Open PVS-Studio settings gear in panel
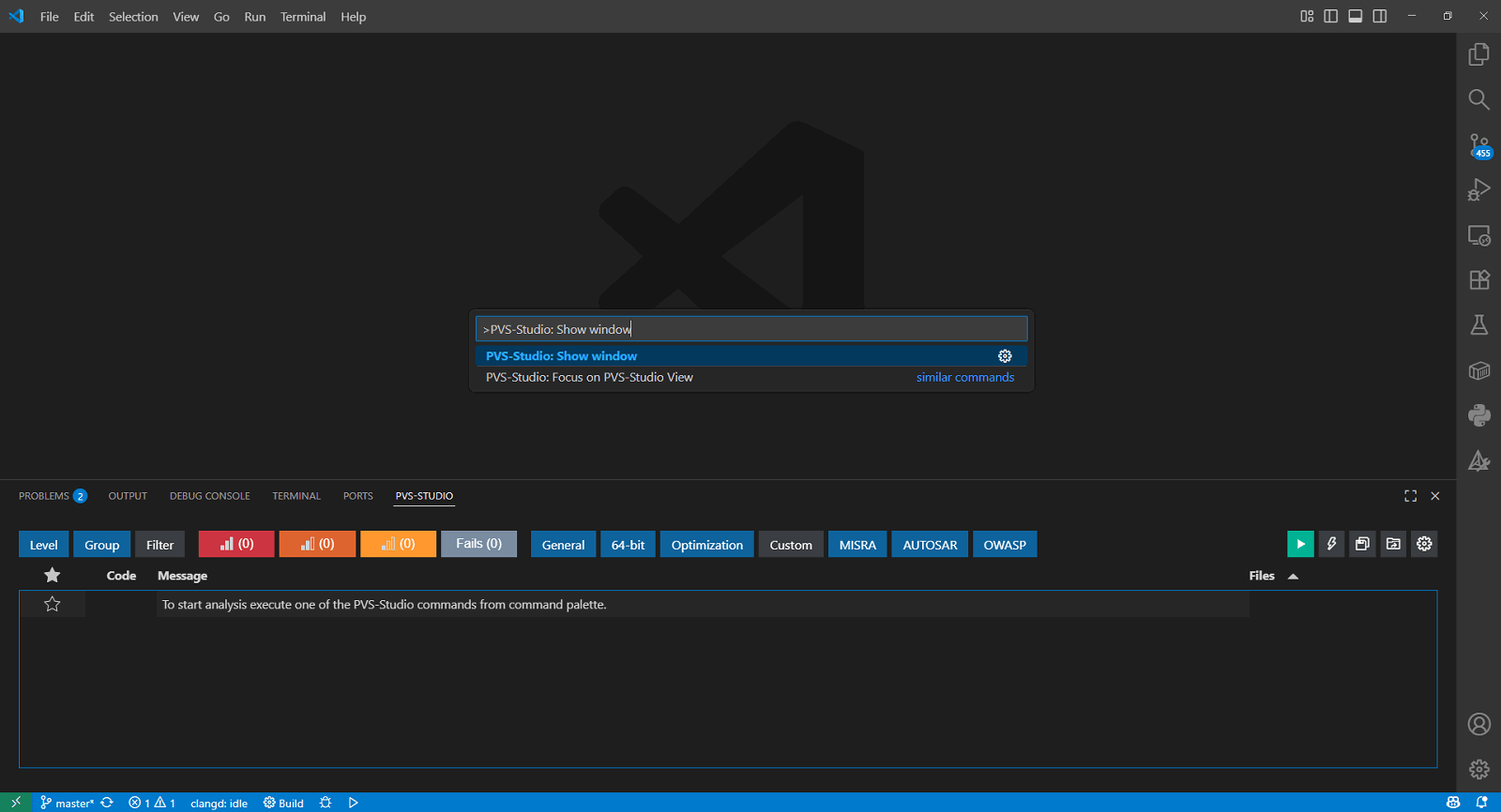This screenshot has height=812, width=1501. (1424, 544)
